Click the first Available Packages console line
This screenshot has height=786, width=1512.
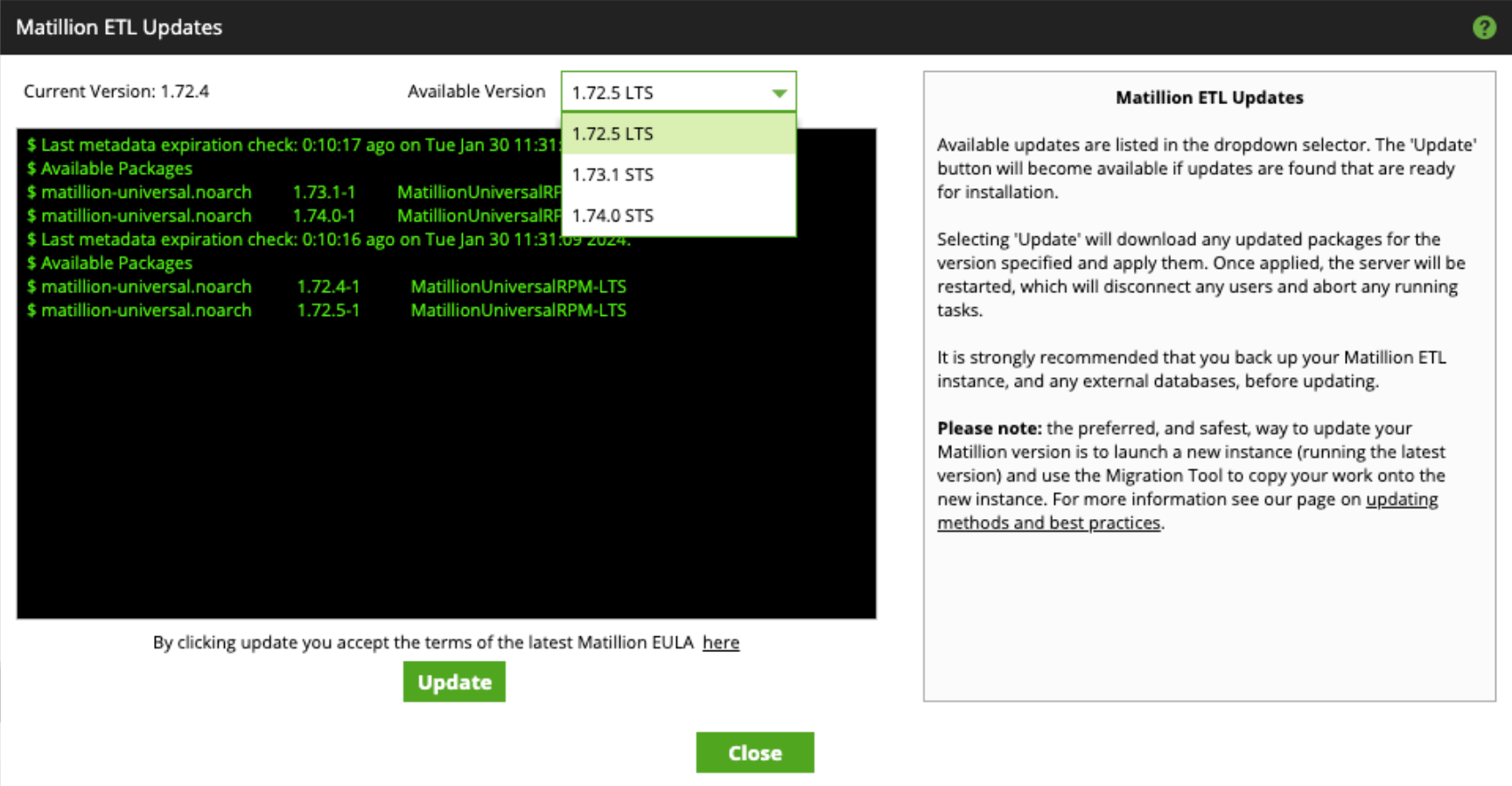109,168
